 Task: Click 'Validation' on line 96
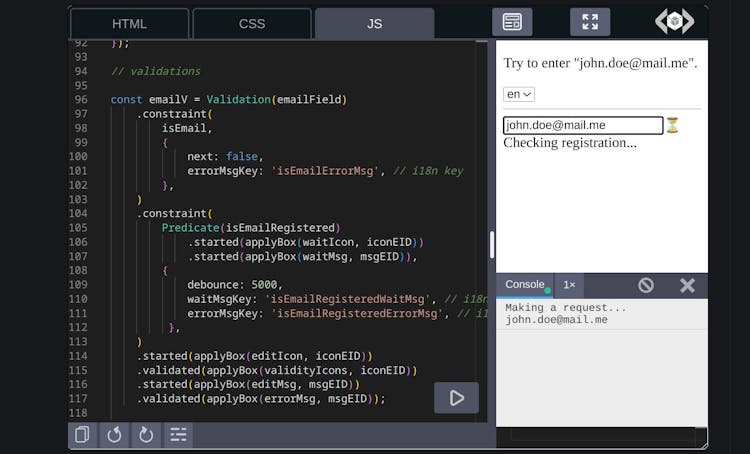pyautogui.click(x=238, y=100)
